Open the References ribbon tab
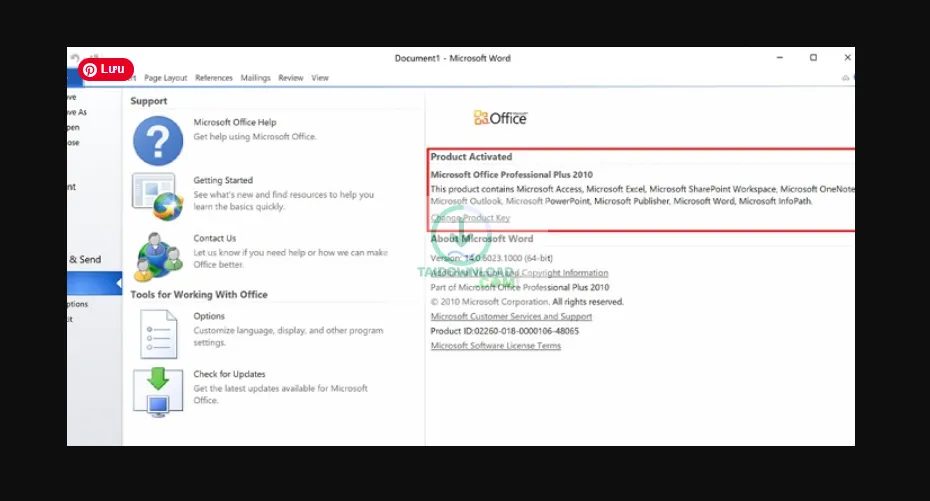The image size is (930, 501). tap(214, 78)
